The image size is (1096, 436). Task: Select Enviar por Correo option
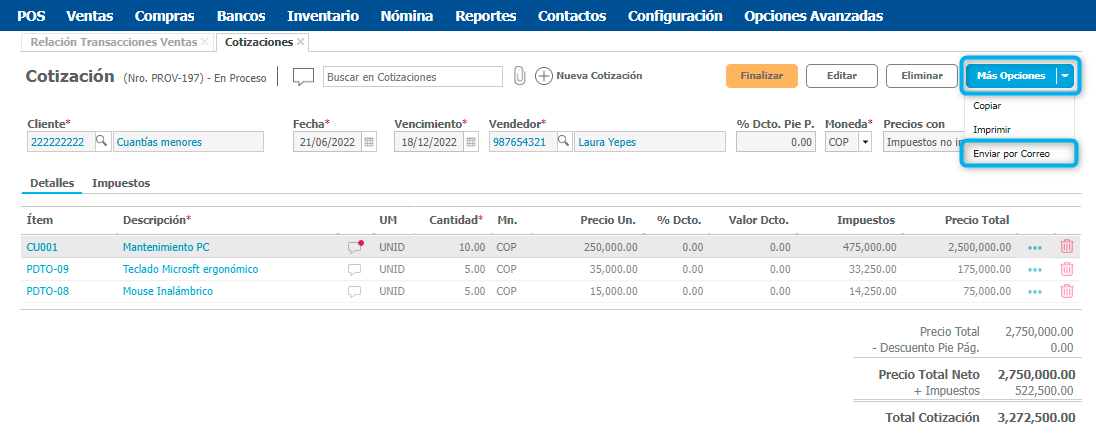click(1011, 154)
